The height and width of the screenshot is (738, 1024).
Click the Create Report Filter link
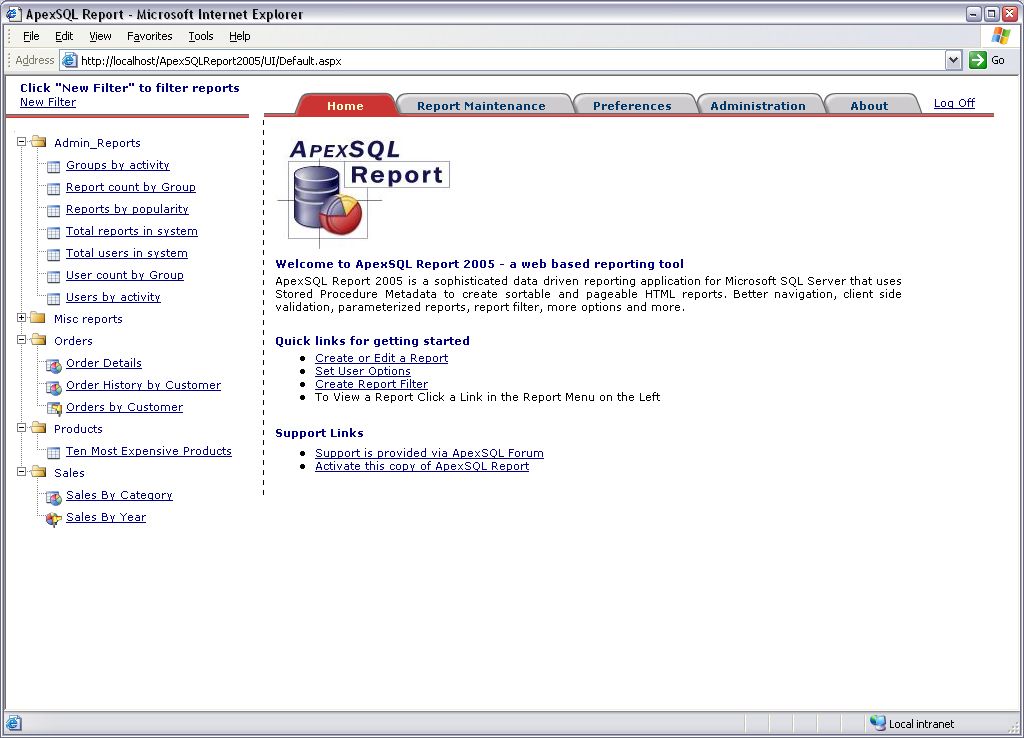pos(371,384)
